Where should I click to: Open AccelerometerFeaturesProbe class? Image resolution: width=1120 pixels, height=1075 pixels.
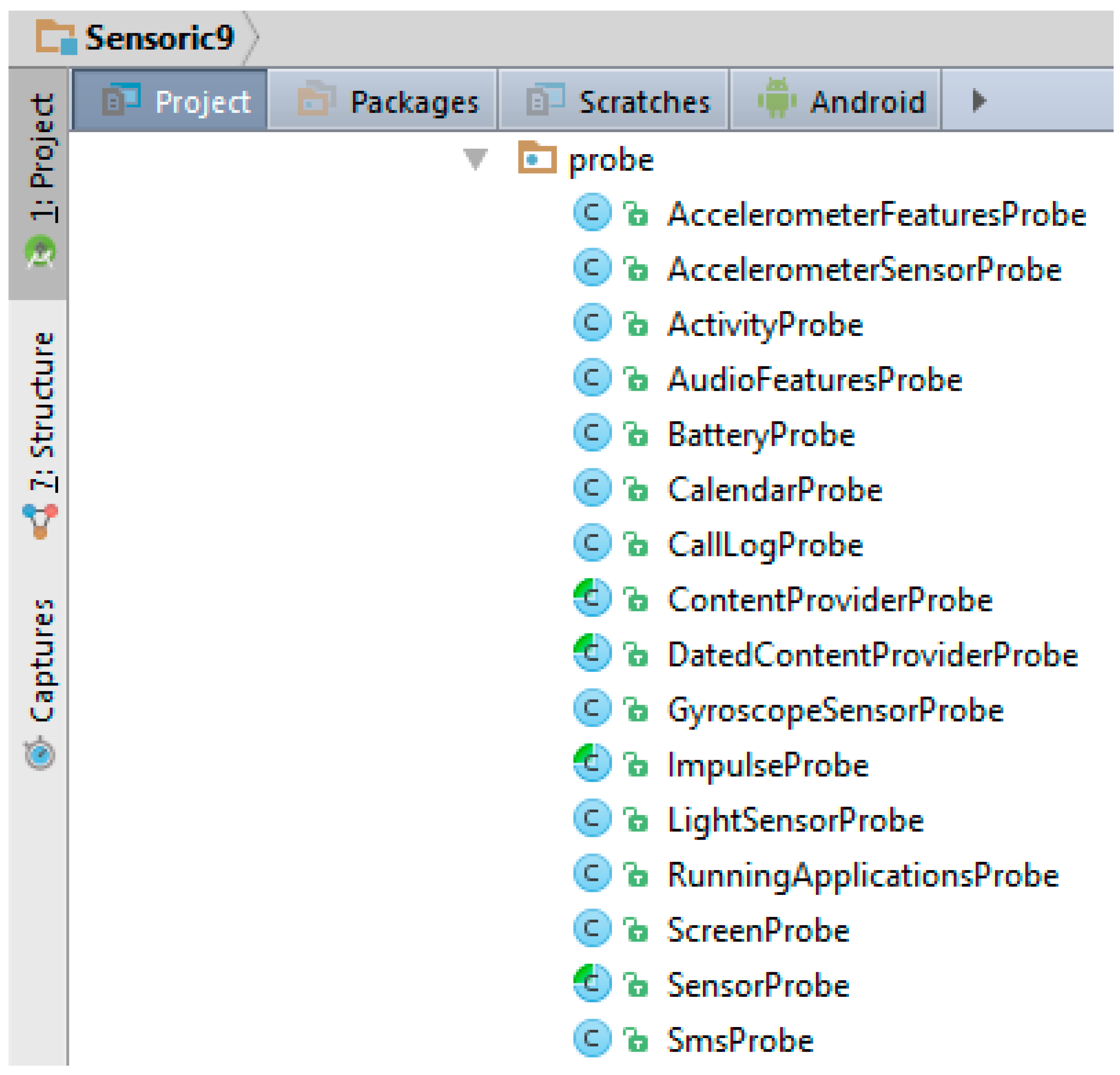(x=877, y=215)
